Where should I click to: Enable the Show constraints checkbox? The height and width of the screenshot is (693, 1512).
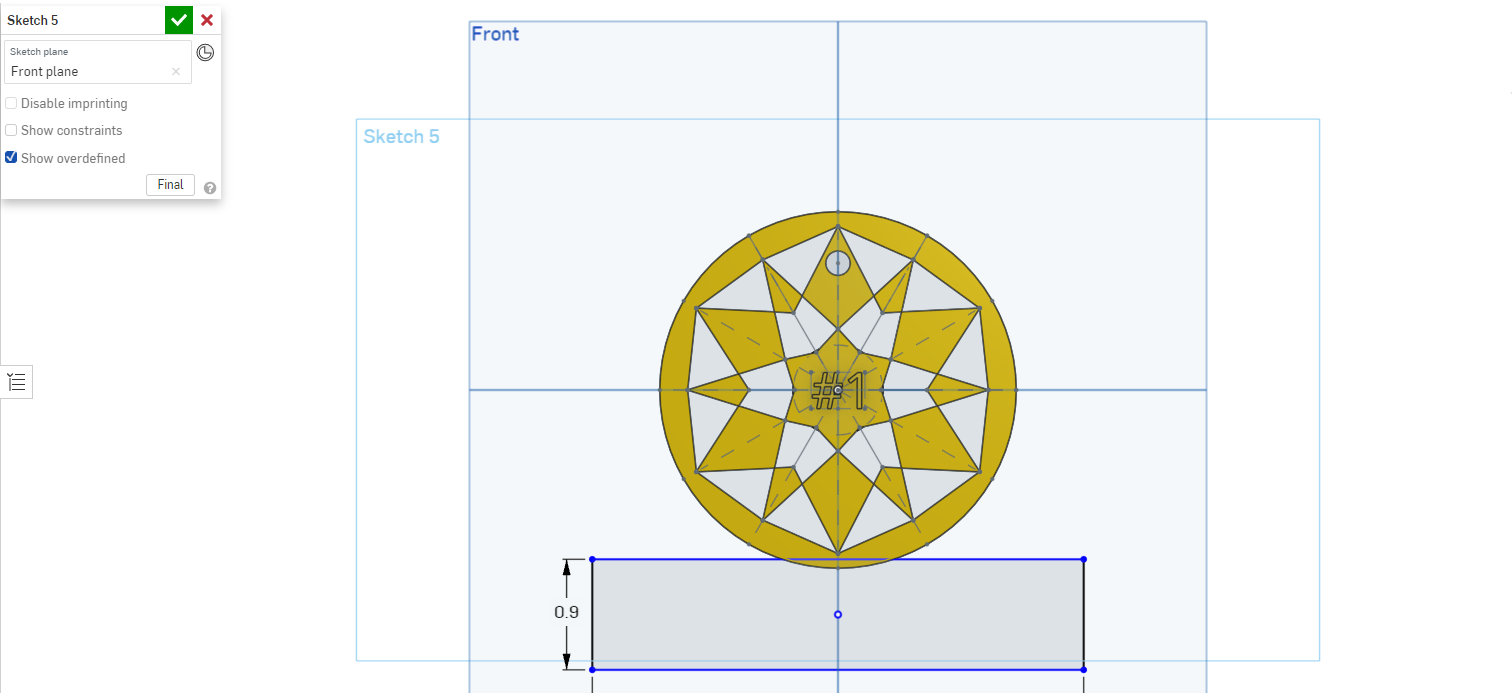click(x=11, y=130)
